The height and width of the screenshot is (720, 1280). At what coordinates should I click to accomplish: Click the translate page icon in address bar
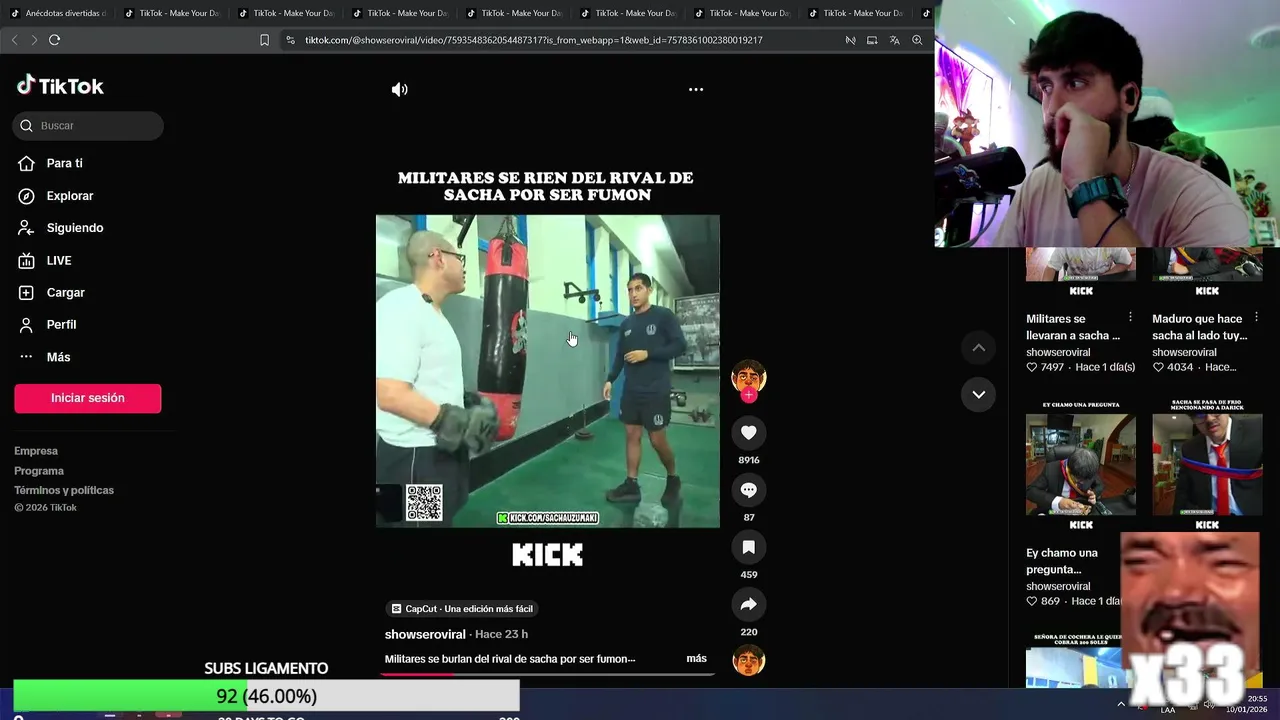point(894,40)
